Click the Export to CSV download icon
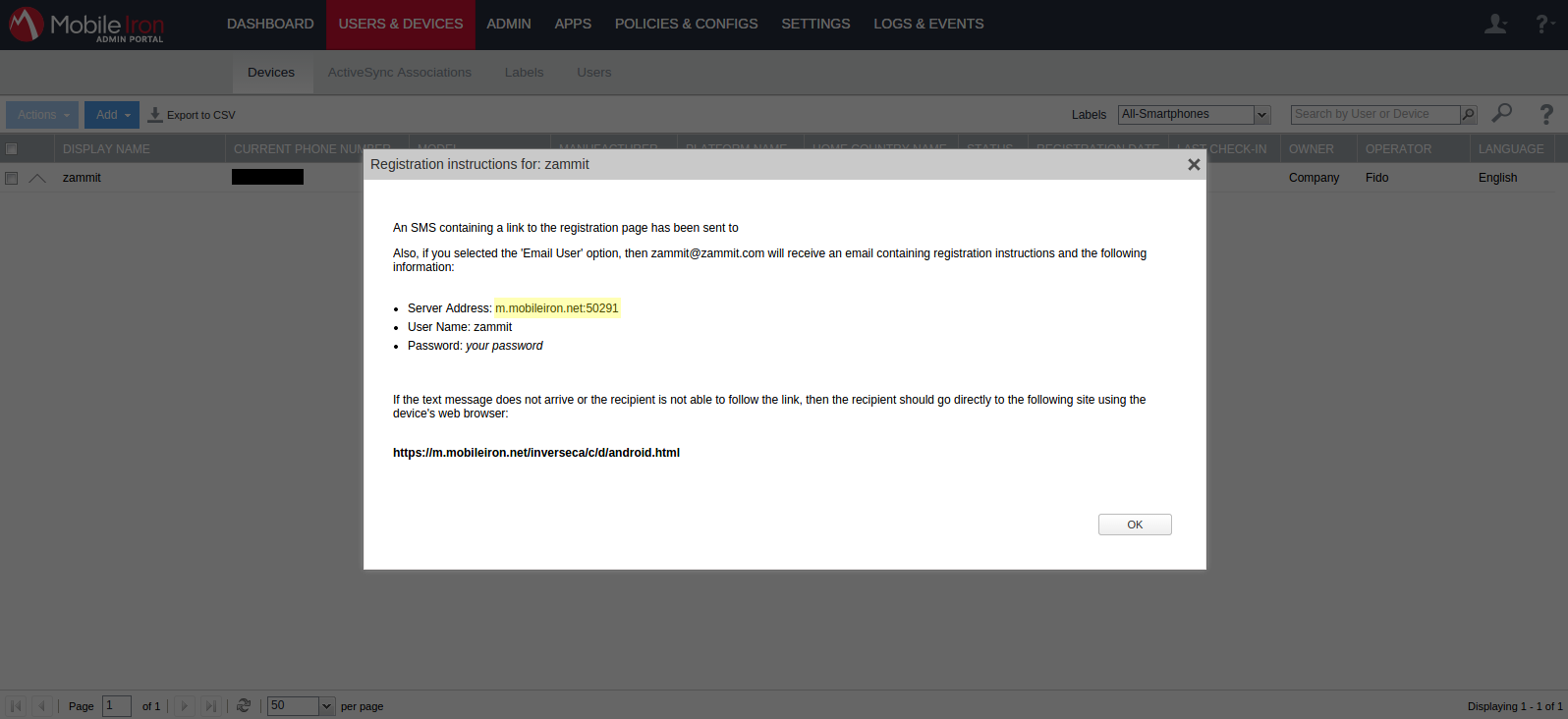This screenshot has width=1568, height=719. click(x=155, y=115)
